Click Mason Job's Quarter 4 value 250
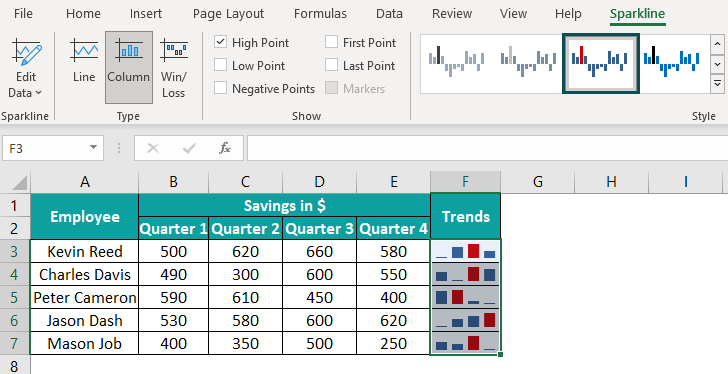728x374 pixels. [393, 343]
